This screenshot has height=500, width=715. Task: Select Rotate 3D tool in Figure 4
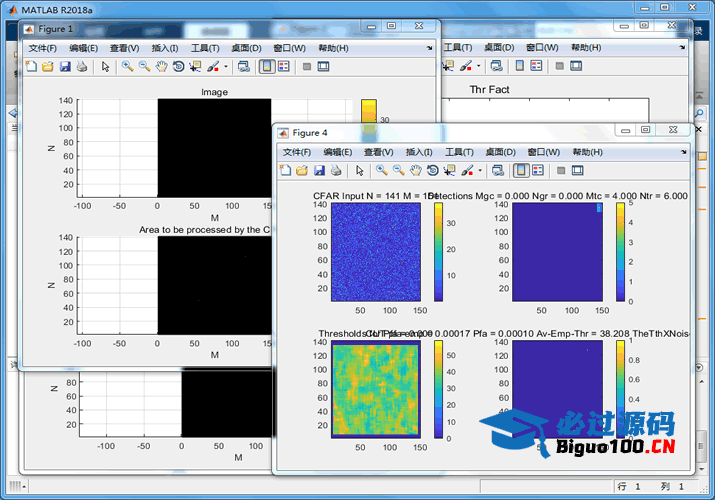point(432,170)
